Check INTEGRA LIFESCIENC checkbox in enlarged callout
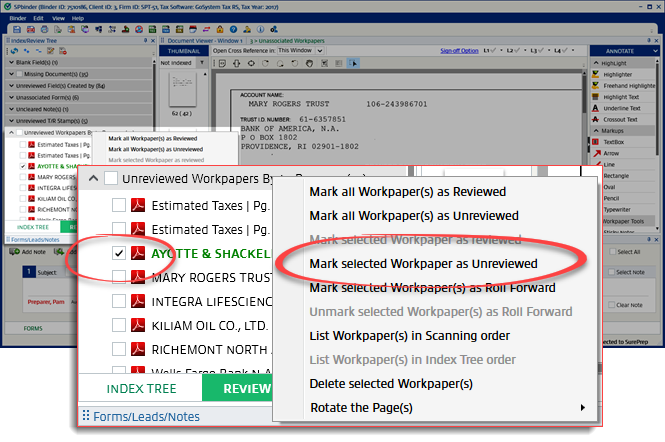Viewport: 665px width, 442px height. 119,301
